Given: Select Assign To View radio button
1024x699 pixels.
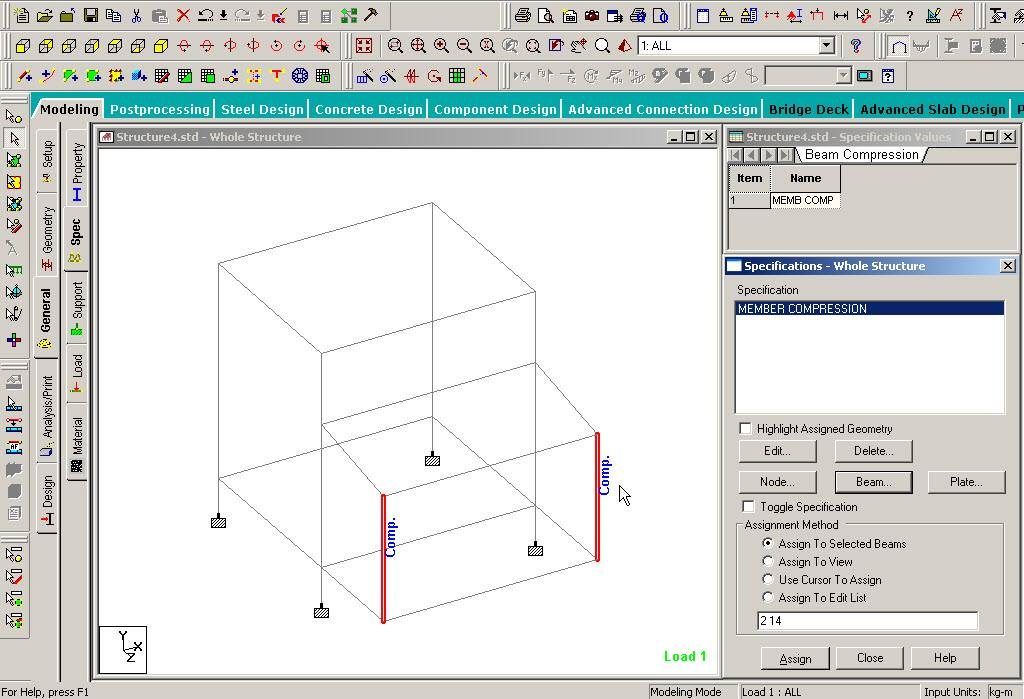Looking at the screenshot, I should point(767,561).
